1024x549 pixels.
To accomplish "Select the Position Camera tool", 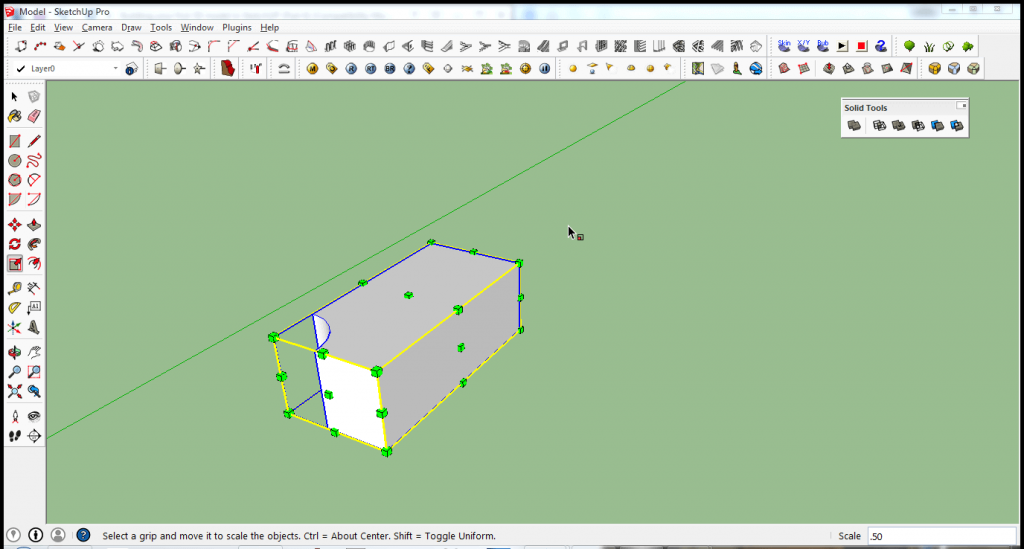I will (x=14, y=416).
